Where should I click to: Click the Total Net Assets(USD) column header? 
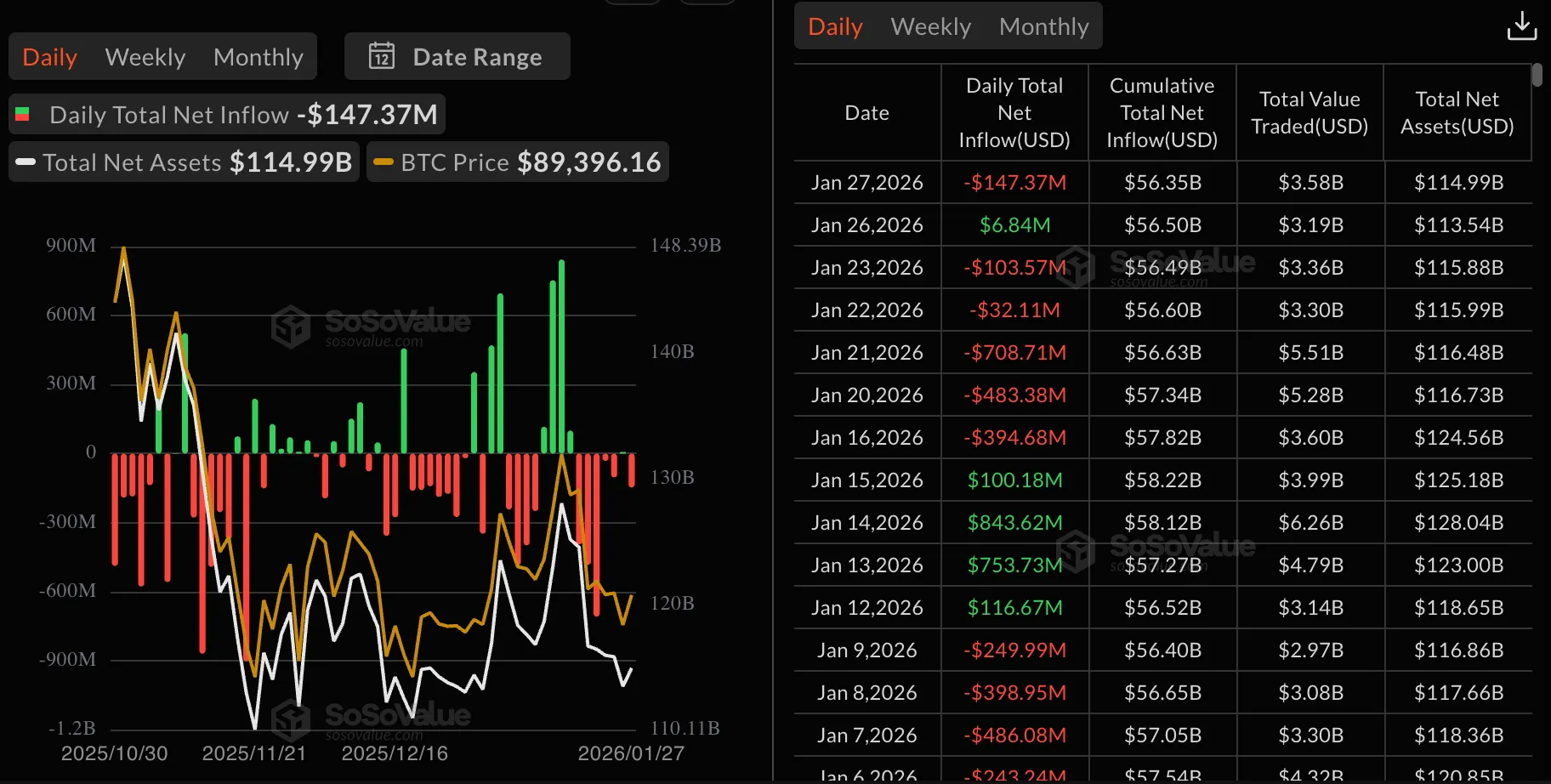pyautogui.click(x=1457, y=113)
